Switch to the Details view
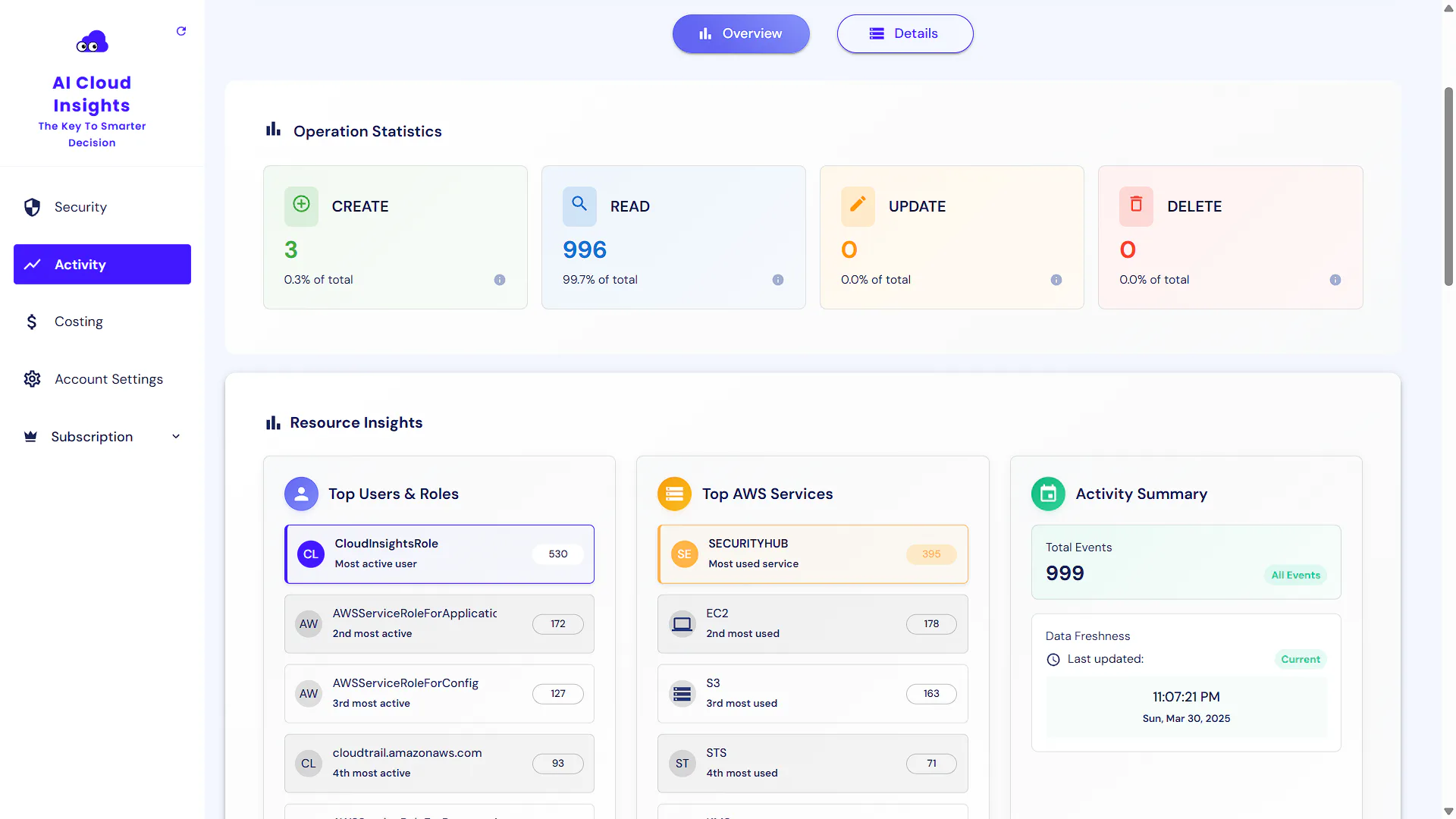 coord(905,33)
